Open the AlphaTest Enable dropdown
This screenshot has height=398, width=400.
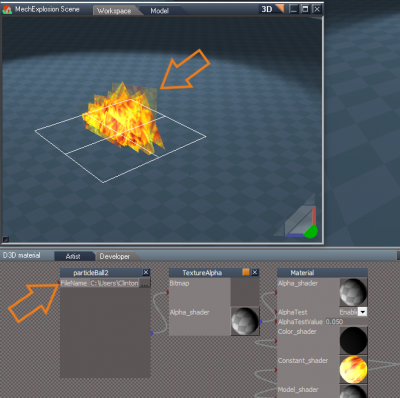tap(362, 312)
